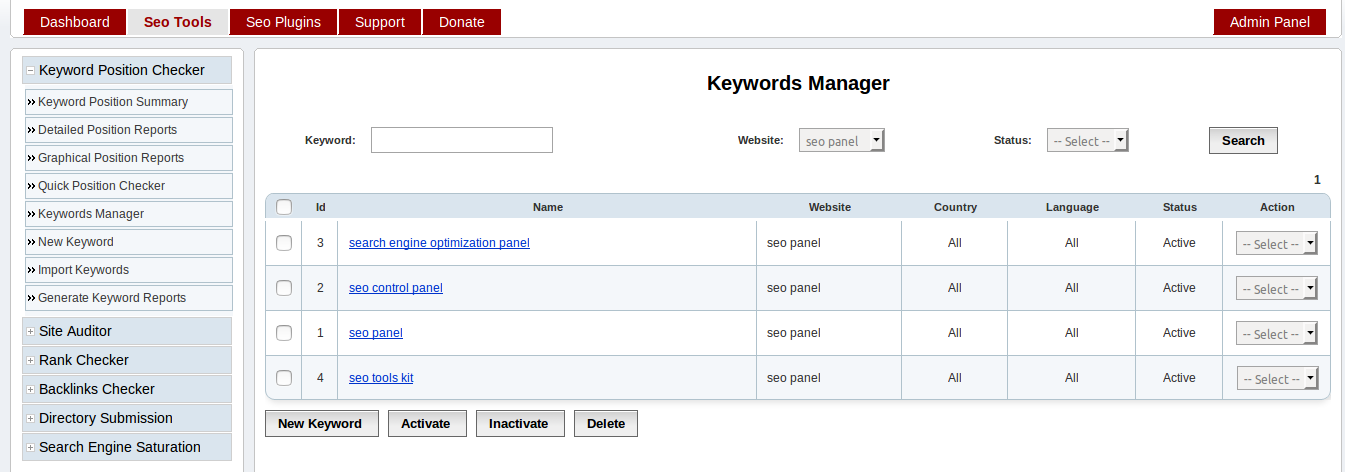
Task: Expand the Rank Checker section
Action: point(127,360)
